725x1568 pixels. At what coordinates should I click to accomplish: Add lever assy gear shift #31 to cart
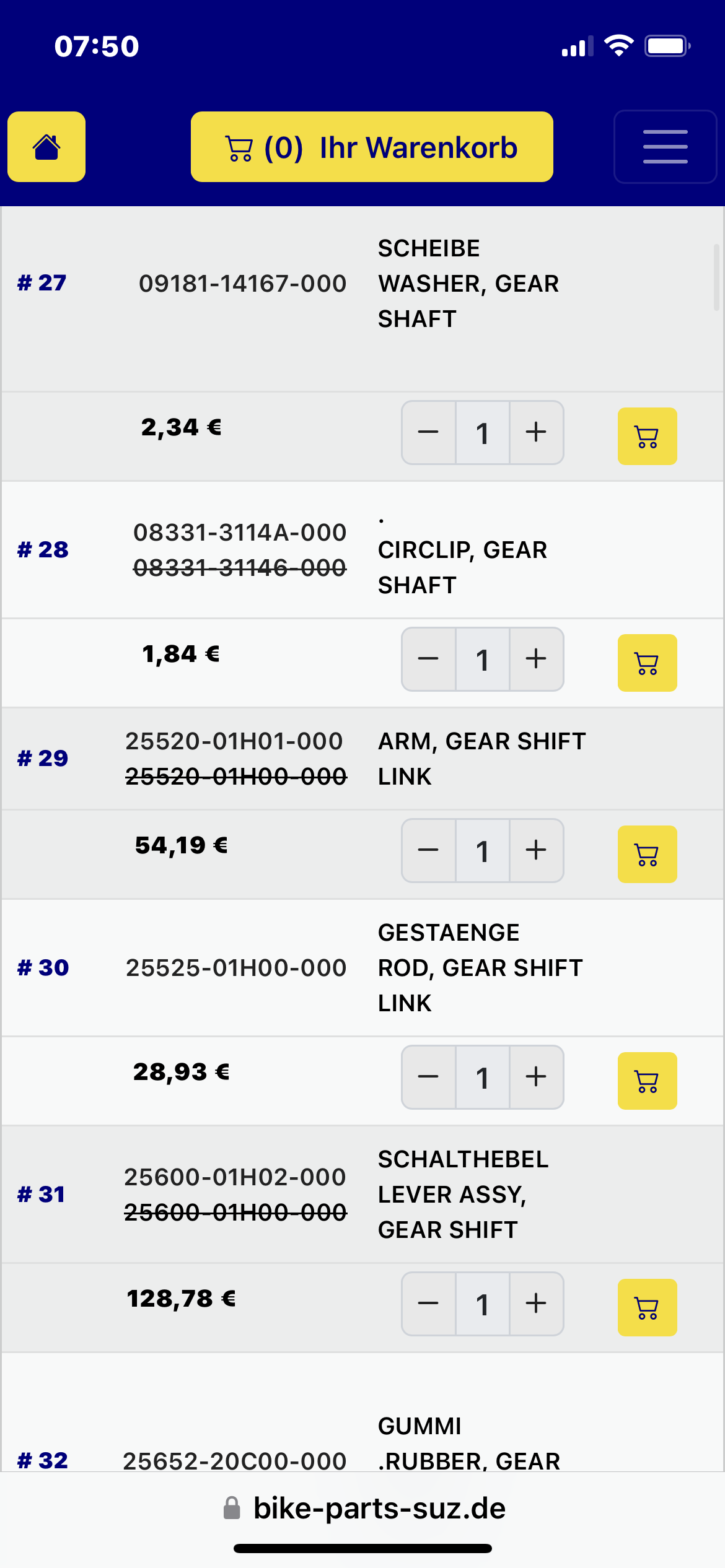click(647, 1307)
